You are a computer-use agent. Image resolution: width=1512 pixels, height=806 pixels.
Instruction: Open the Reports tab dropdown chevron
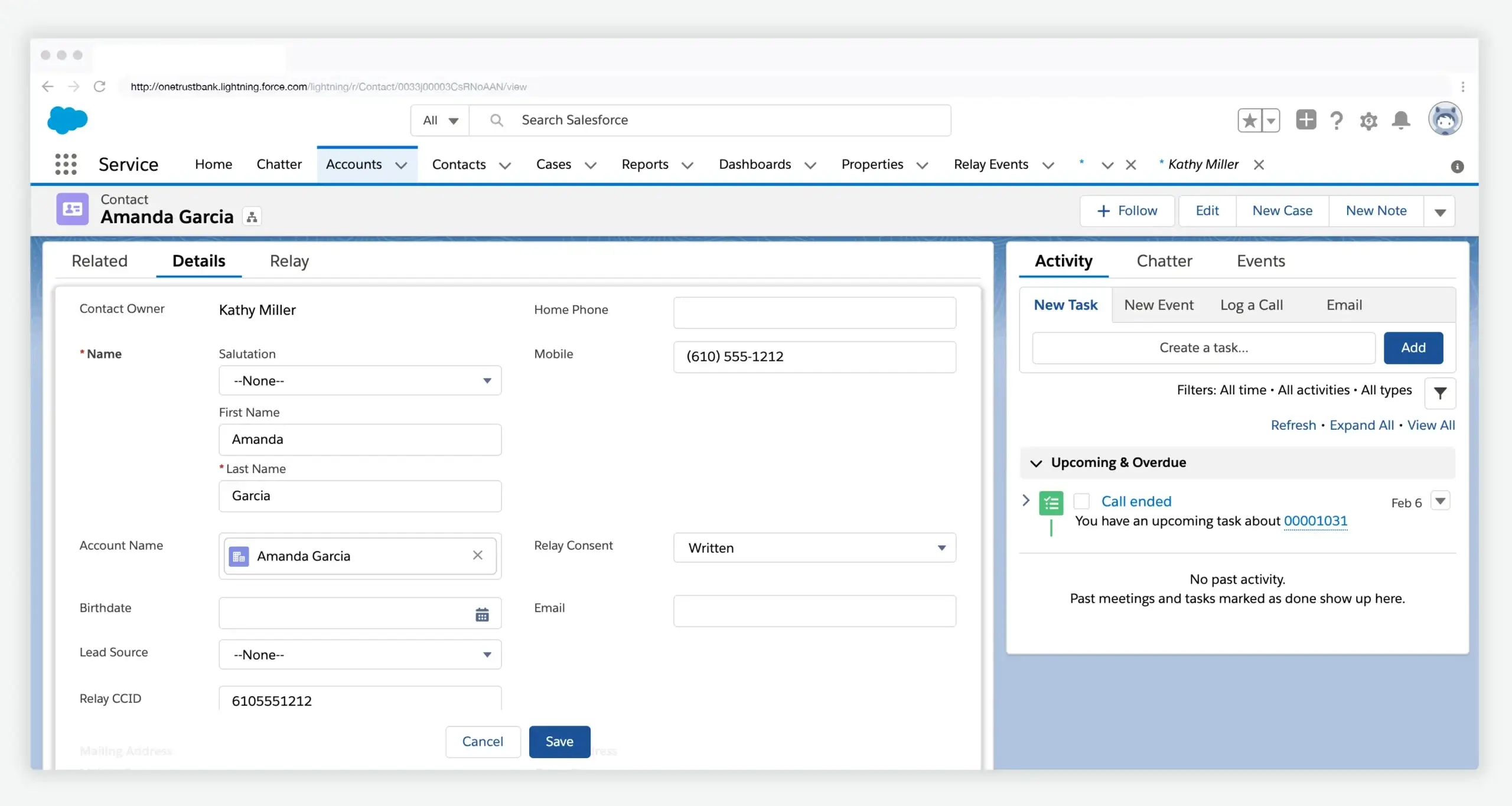pos(687,165)
